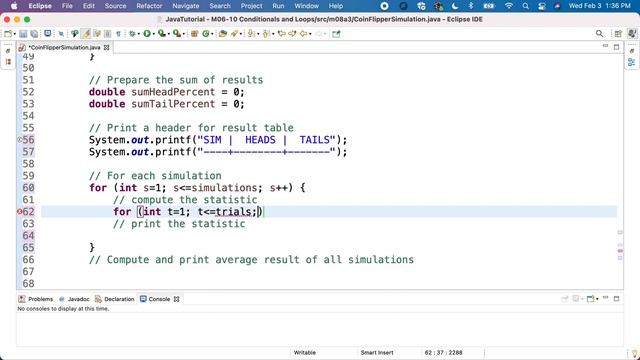640x360 pixels.
Task: Close the Console view tab
Action: coord(176,299)
